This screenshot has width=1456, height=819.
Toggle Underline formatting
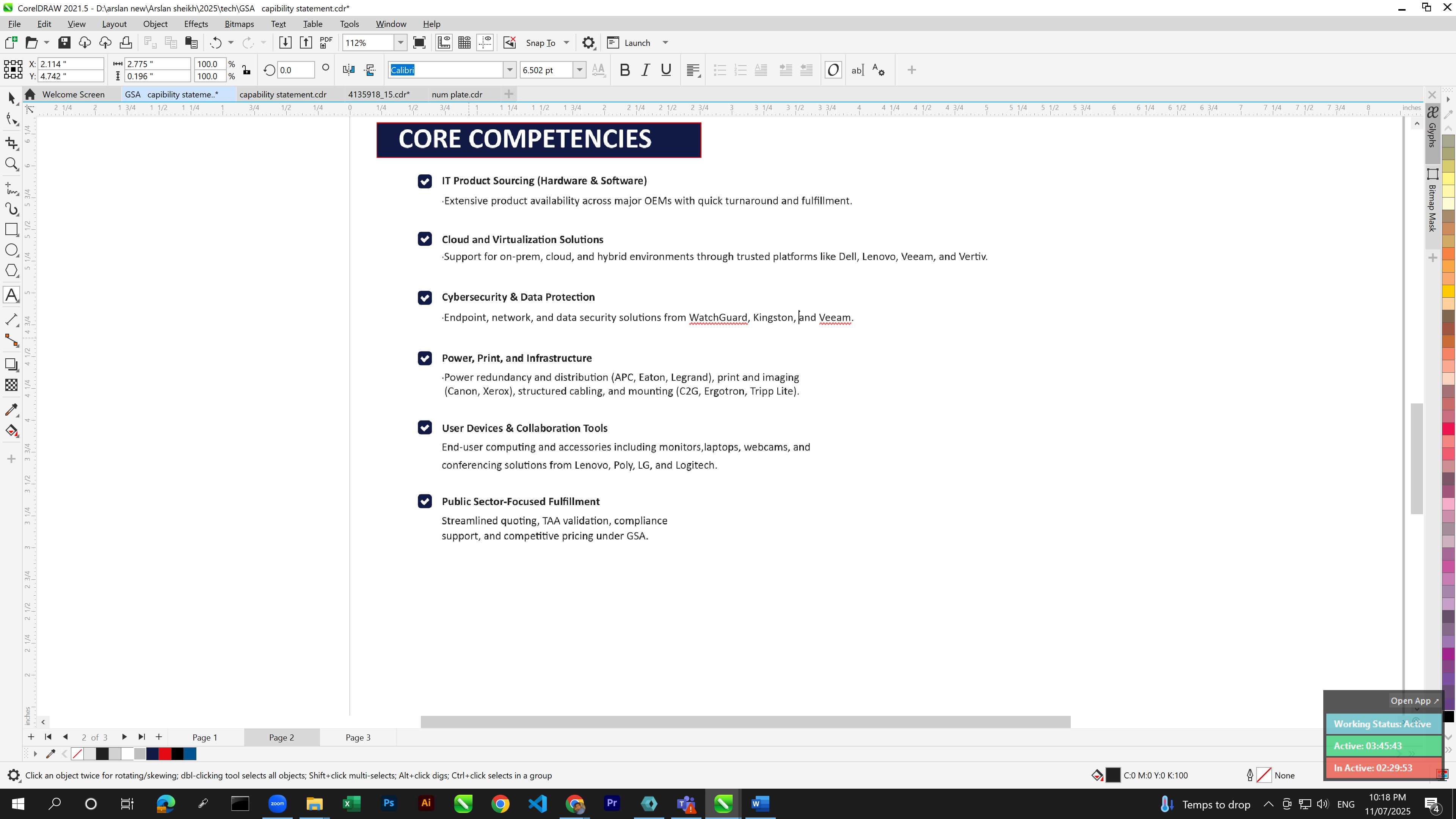(x=666, y=70)
